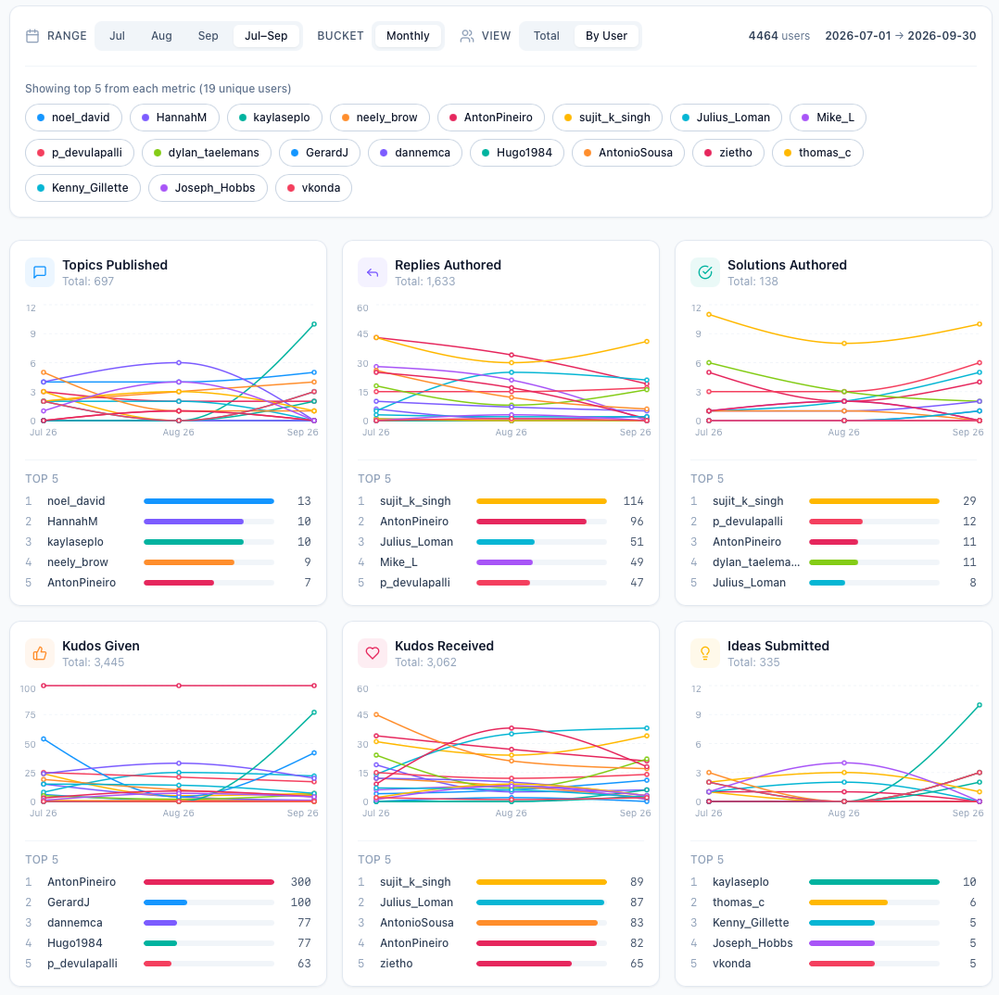Click the calendar icon beside RANGE
This screenshot has height=995, width=999.
tap(32, 36)
